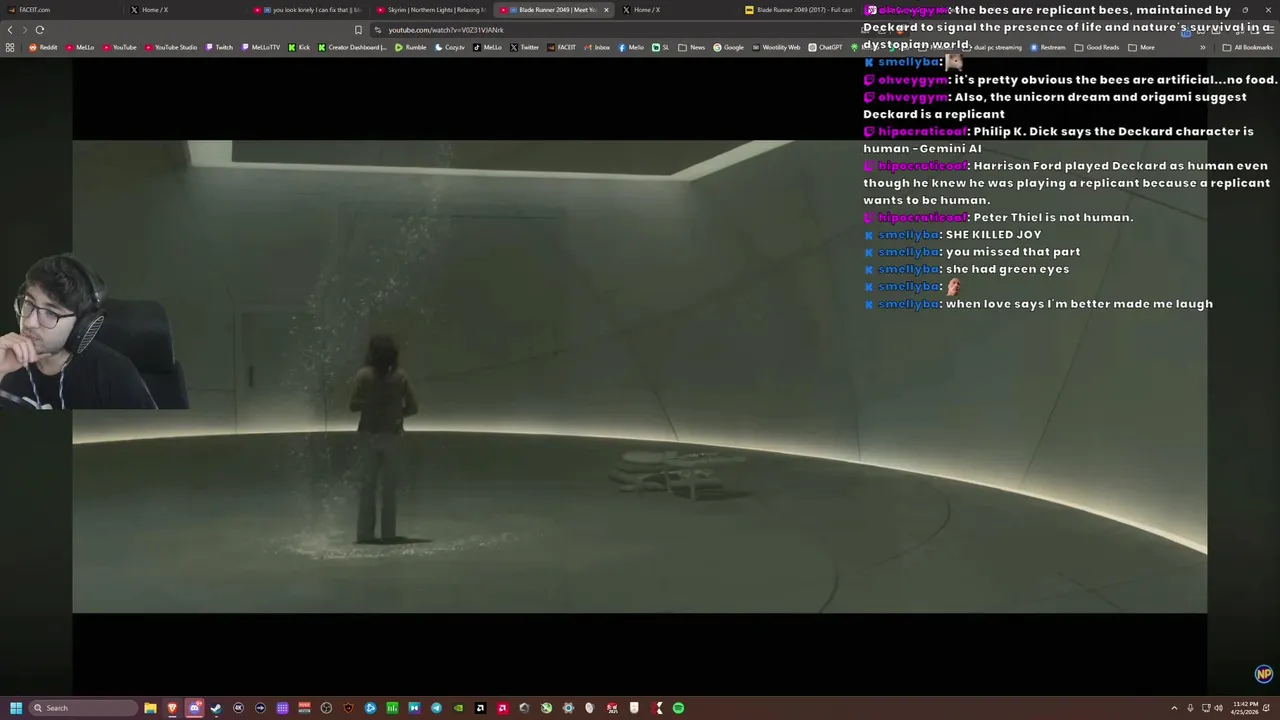Viewport: 1280px width, 720px height.
Task: Open the Creator Dashboard bookmark
Action: (353, 47)
